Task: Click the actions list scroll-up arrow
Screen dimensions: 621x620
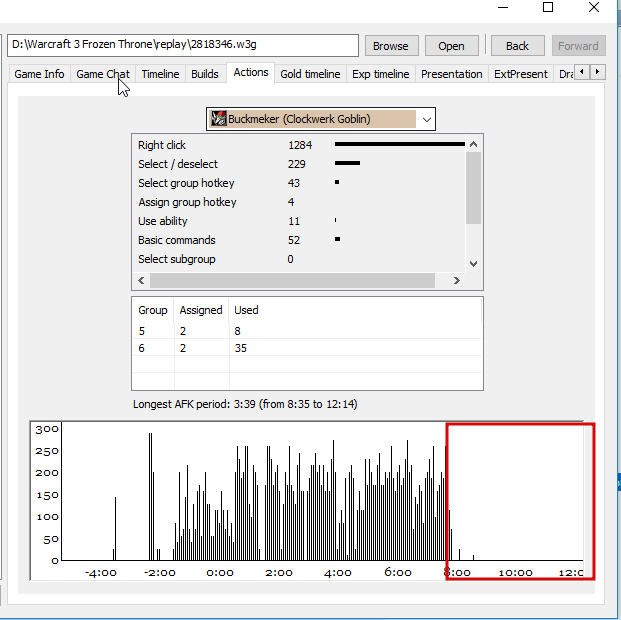Action: [473, 144]
